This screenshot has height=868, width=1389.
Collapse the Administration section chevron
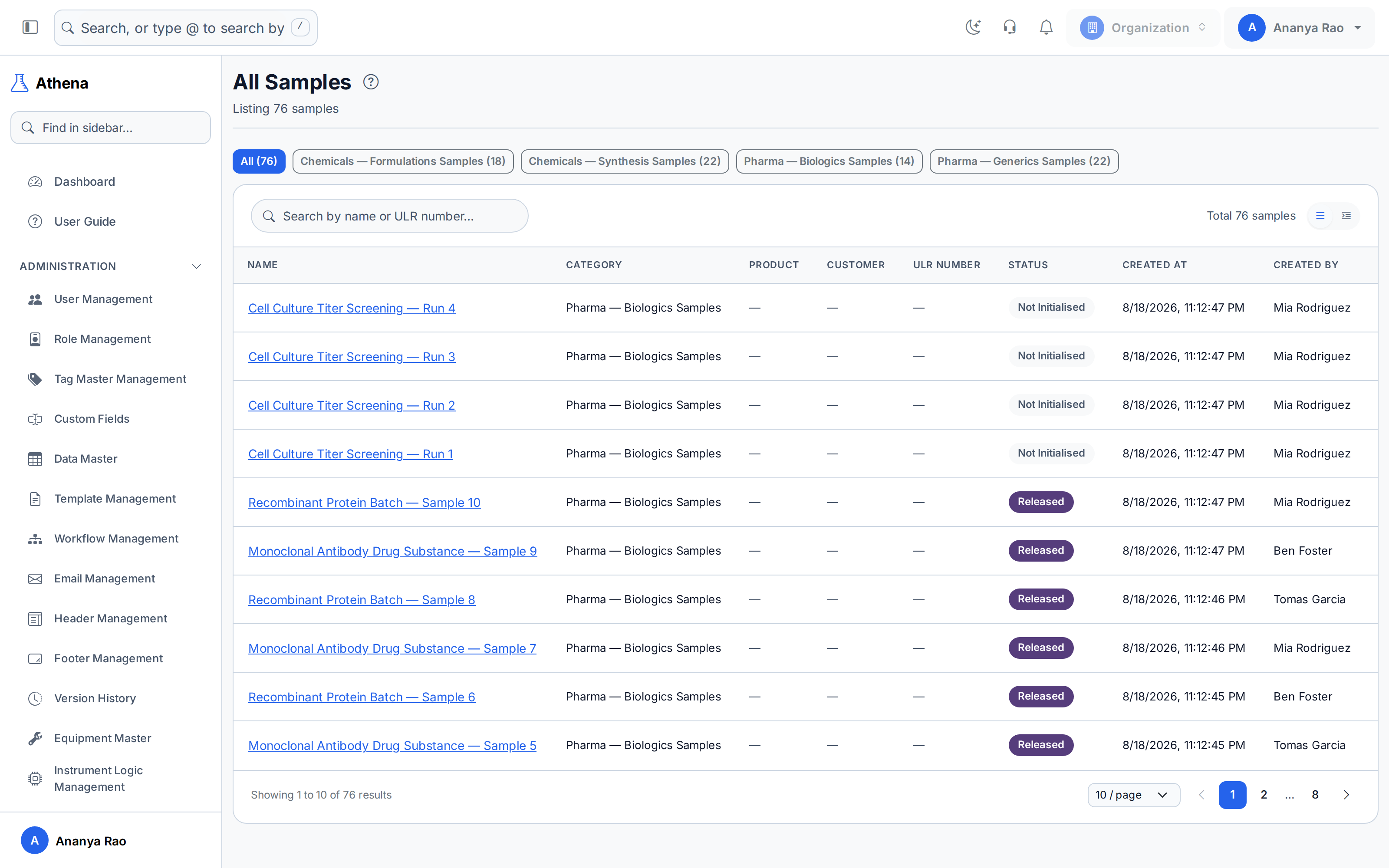[196, 266]
